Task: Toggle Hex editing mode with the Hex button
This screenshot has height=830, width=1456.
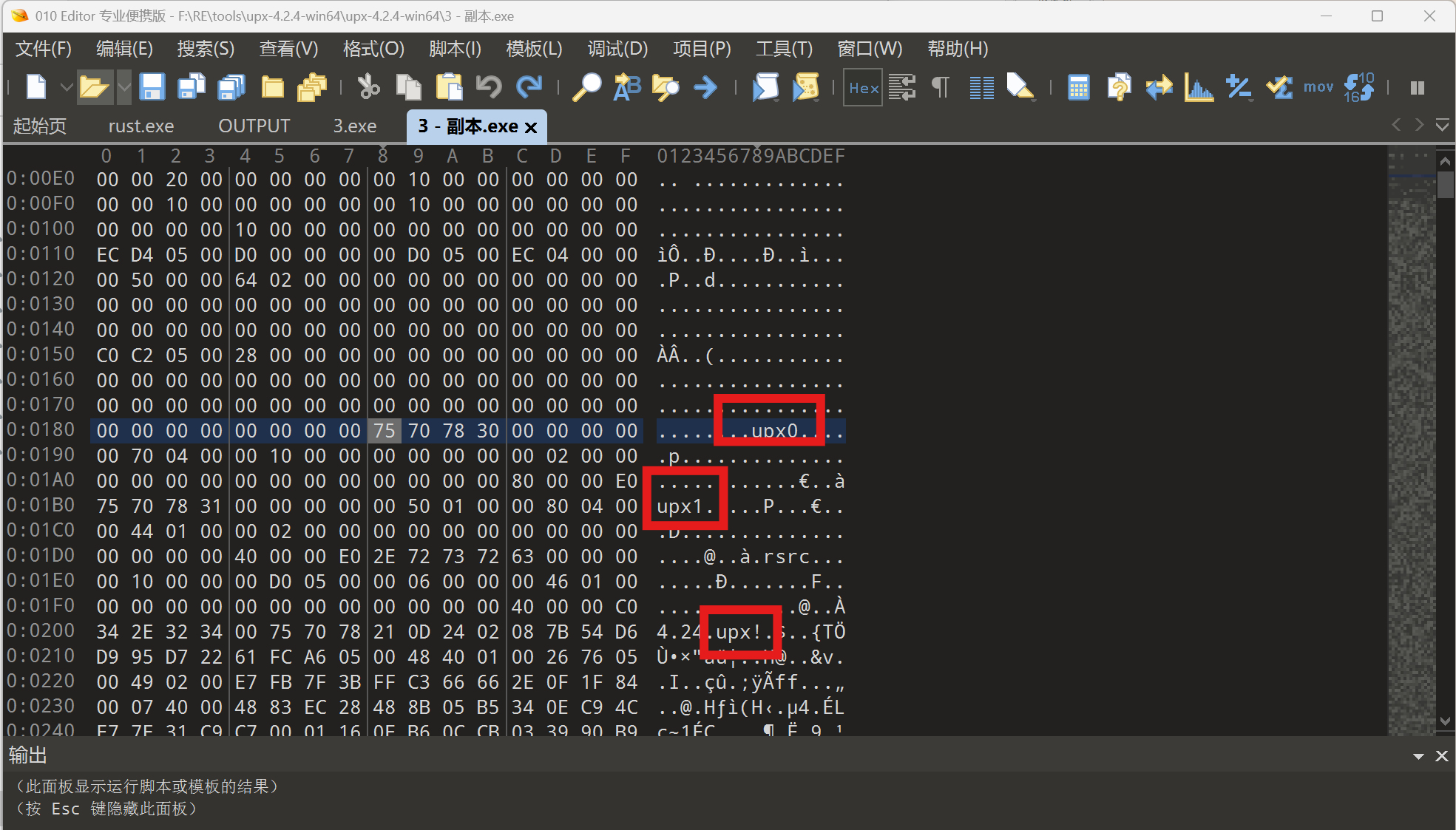Action: pyautogui.click(x=861, y=86)
